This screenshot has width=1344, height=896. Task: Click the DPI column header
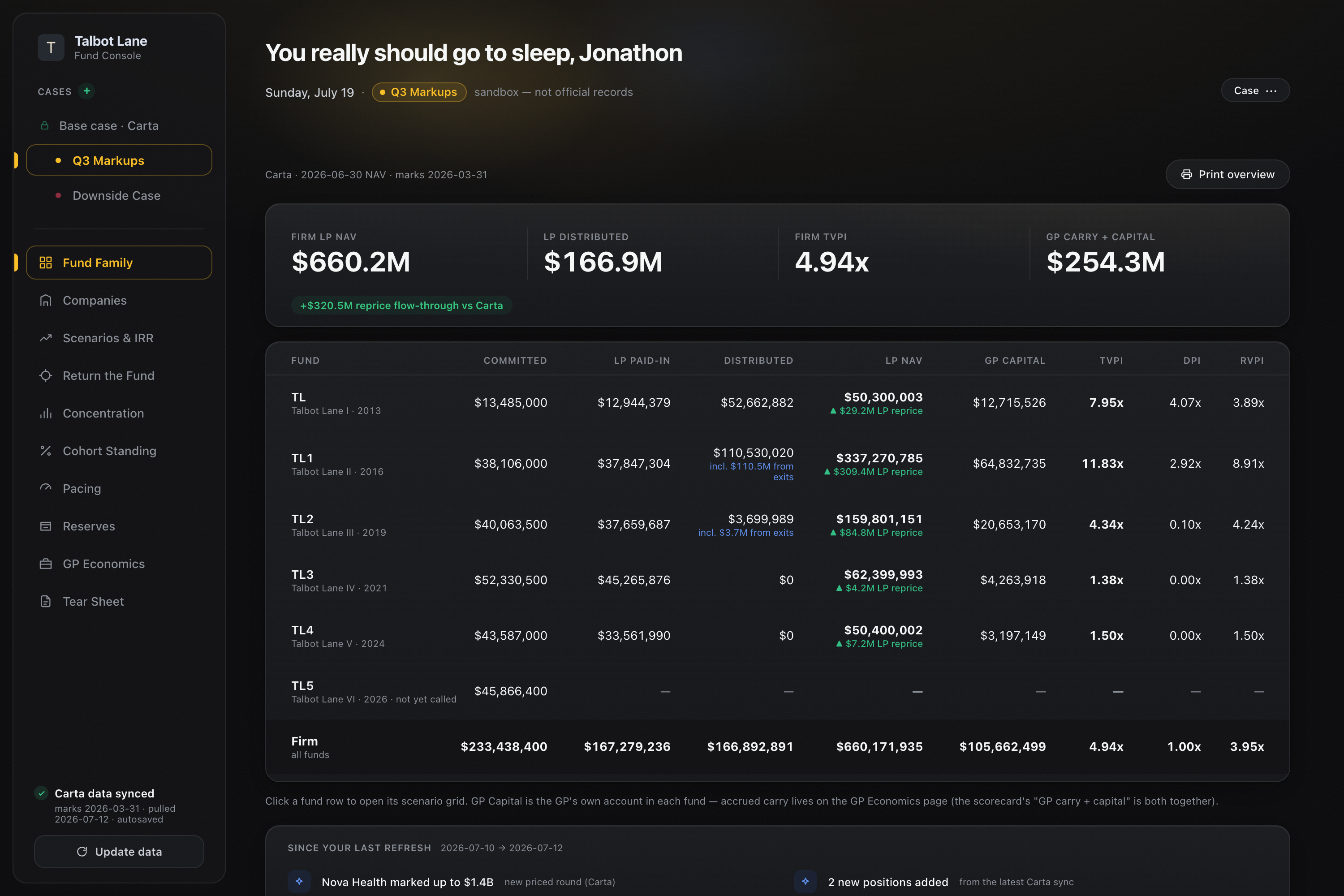coord(1192,361)
